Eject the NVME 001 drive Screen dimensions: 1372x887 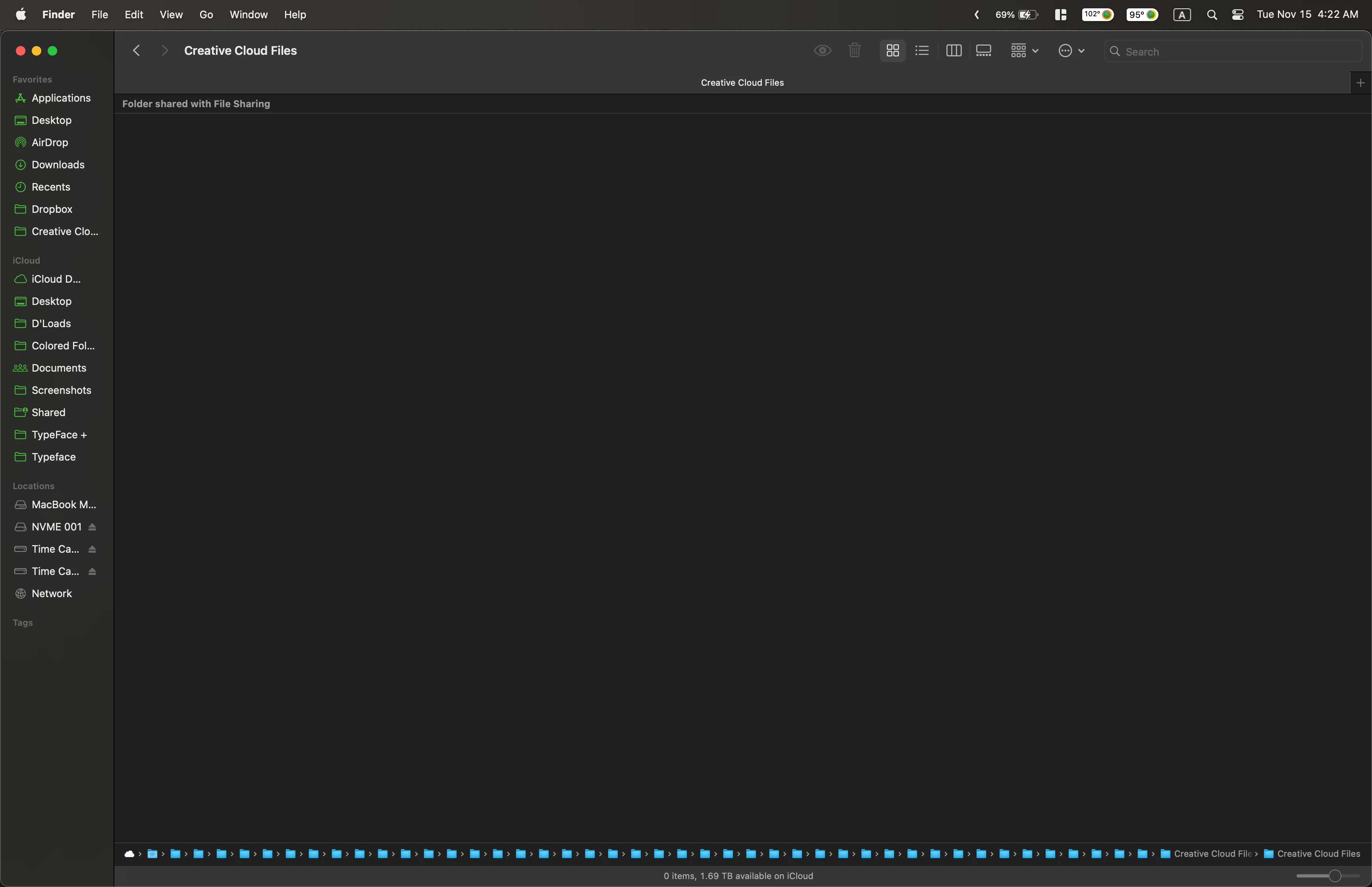(92, 527)
